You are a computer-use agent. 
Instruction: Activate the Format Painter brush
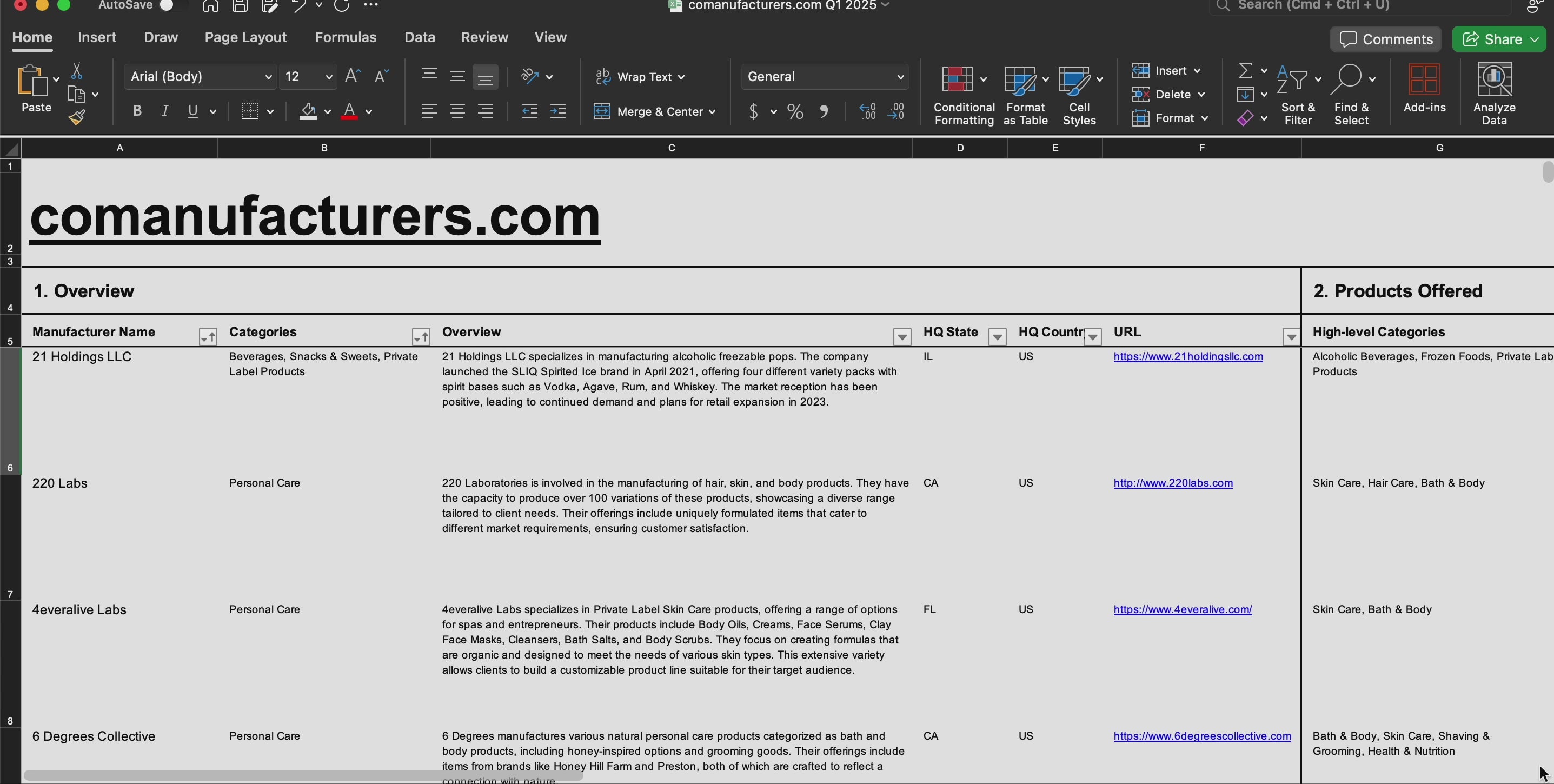pyautogui.click(x=77, y=117)
